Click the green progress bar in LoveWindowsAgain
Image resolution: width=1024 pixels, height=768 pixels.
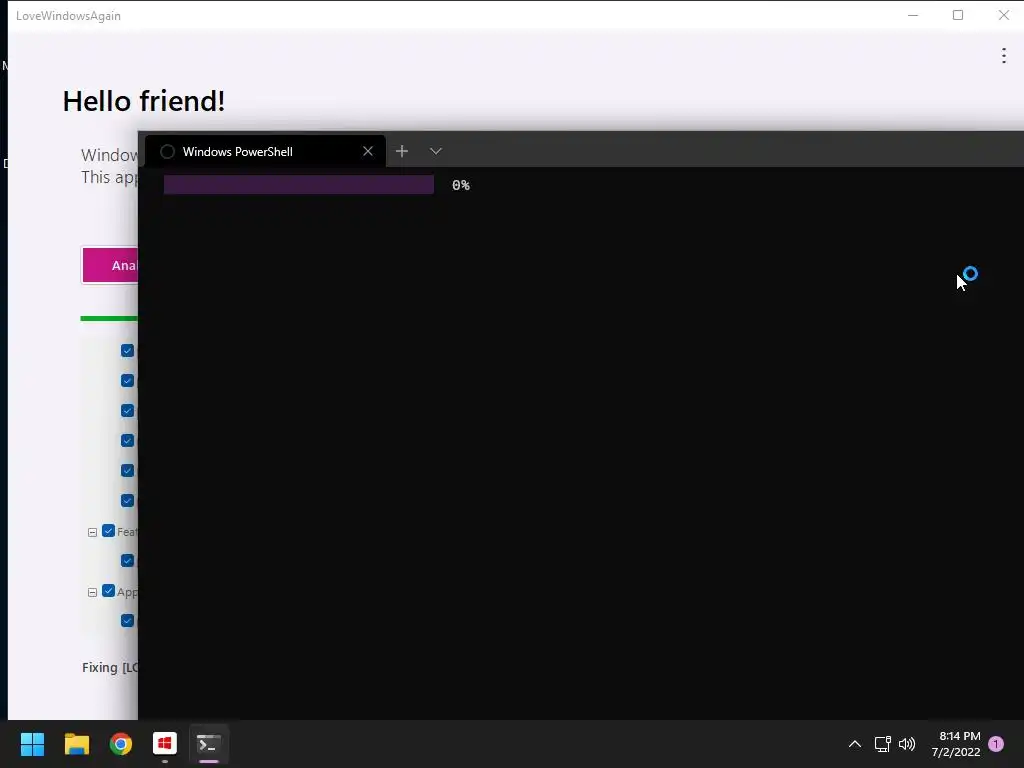click(x=109, y=319)
